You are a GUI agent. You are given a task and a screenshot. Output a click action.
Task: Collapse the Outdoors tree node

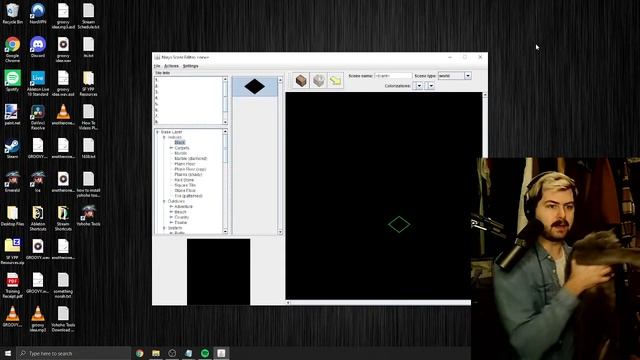point(164,201)
